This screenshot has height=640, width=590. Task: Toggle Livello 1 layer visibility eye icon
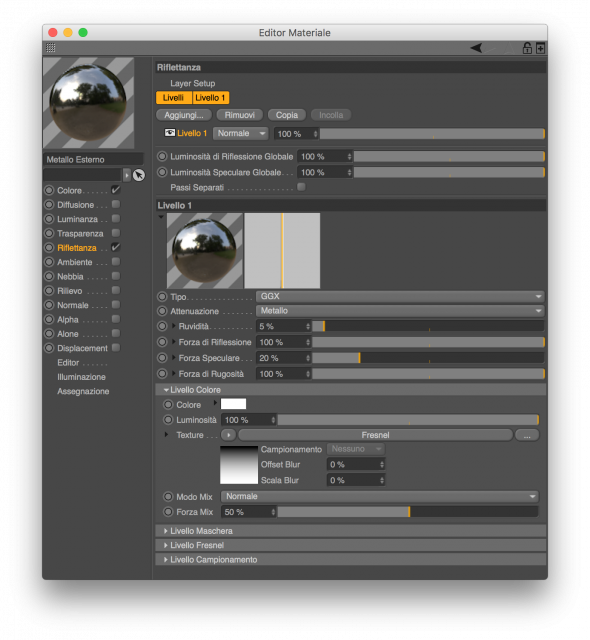click(x=169, y=133)
